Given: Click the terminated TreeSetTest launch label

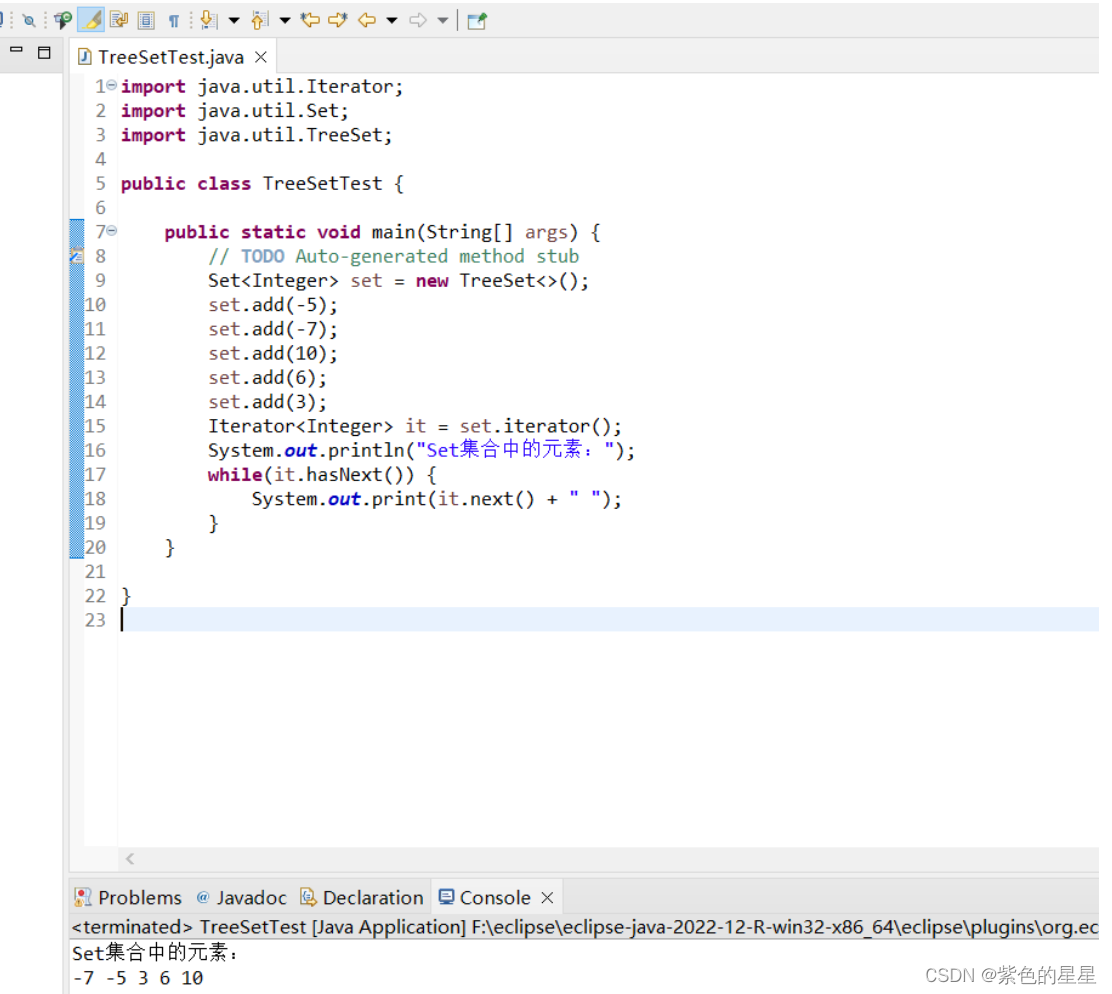Looking at the screenshot, I should click(x=584, y=927).
